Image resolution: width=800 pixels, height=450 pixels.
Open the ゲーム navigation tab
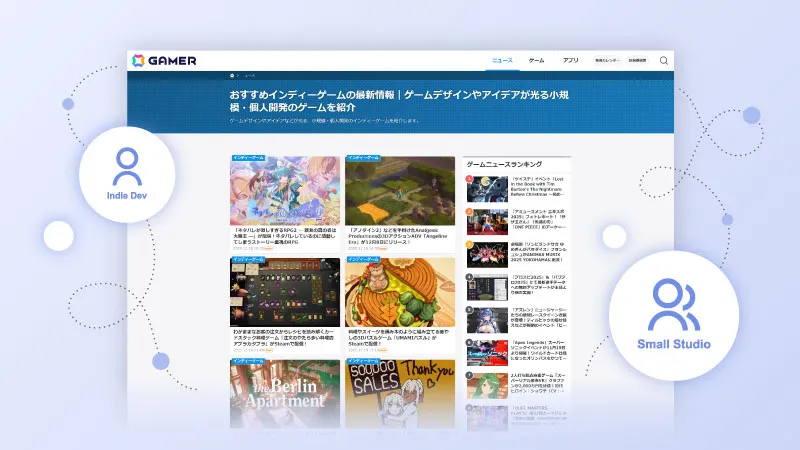[x=536, y=60]
